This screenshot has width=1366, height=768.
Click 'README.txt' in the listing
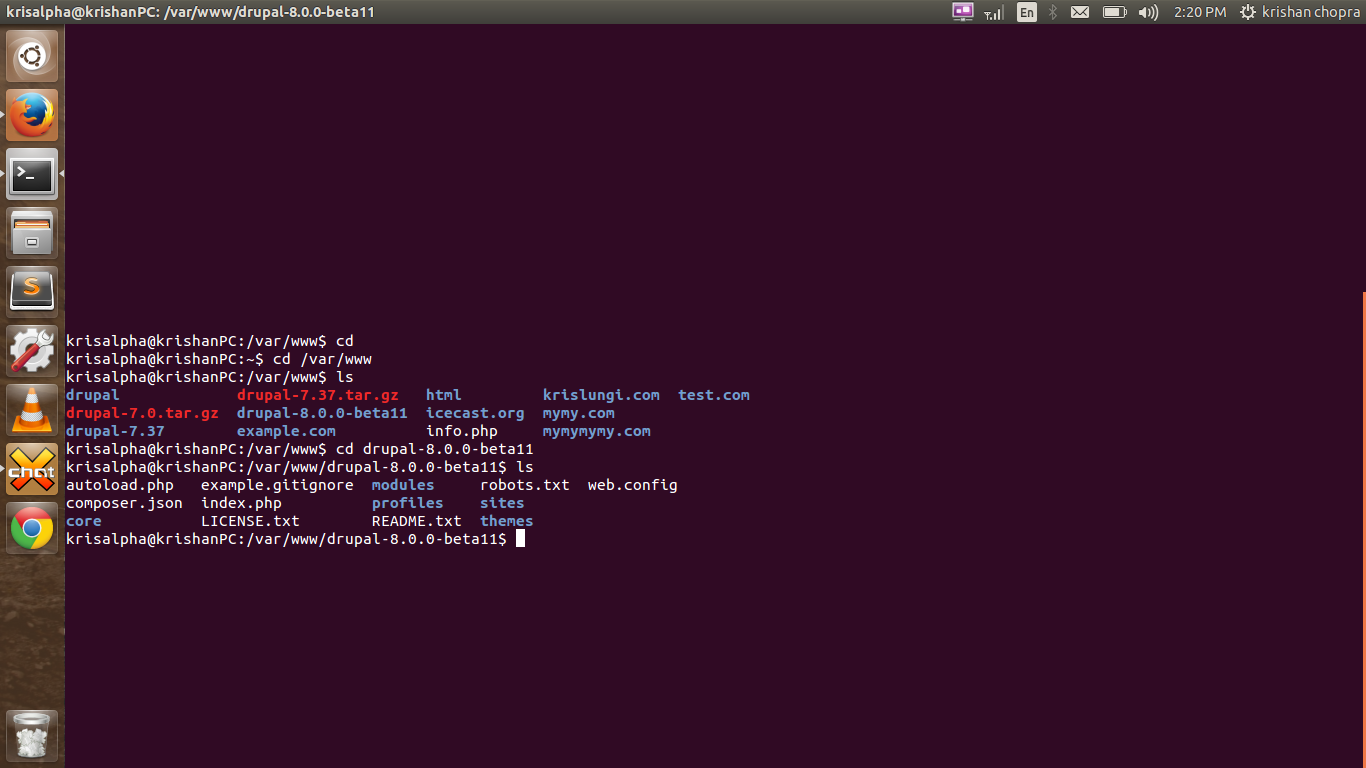pyautogui.click(x=417, y=521)
